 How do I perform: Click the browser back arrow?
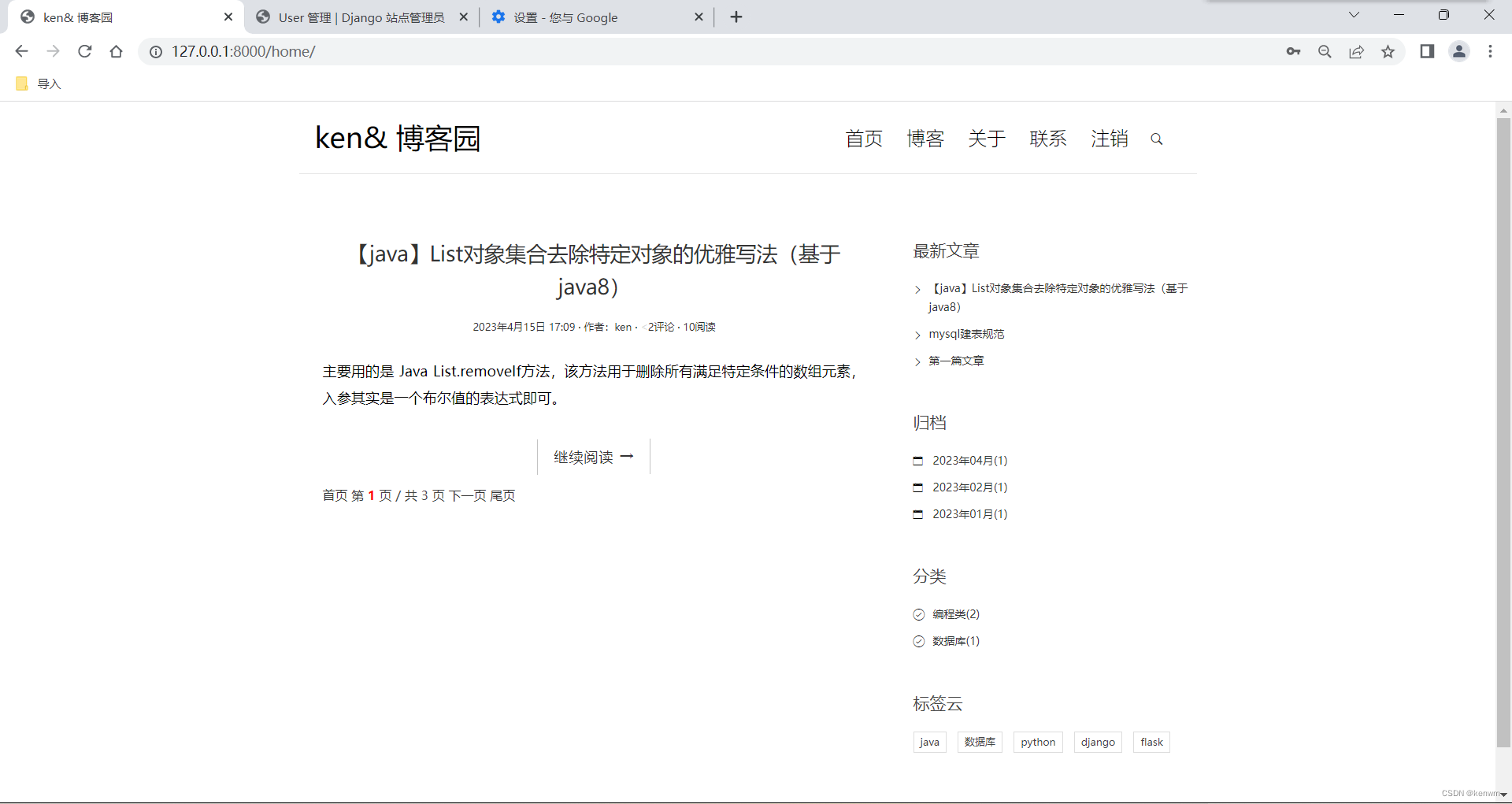[x=21, y=51]
